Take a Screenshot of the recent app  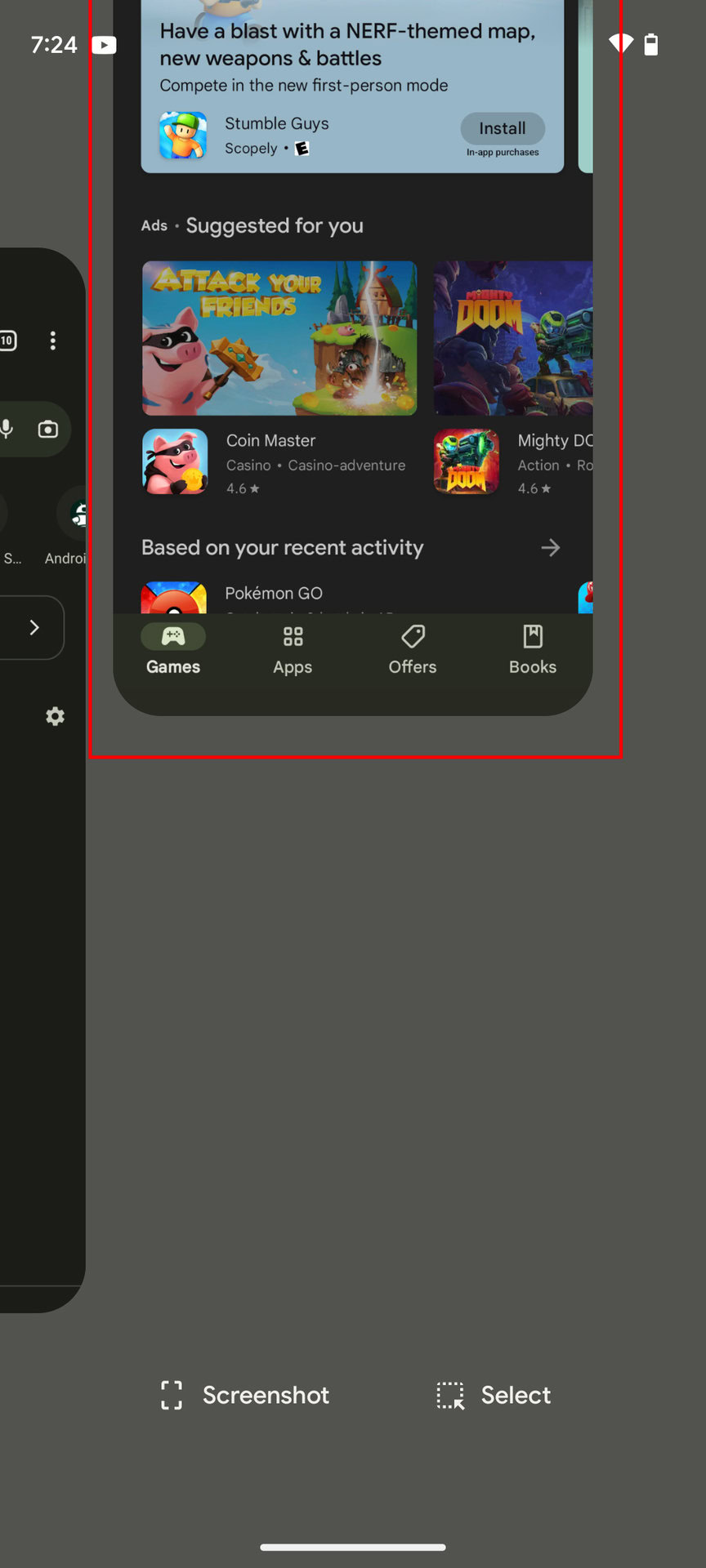245,1395
